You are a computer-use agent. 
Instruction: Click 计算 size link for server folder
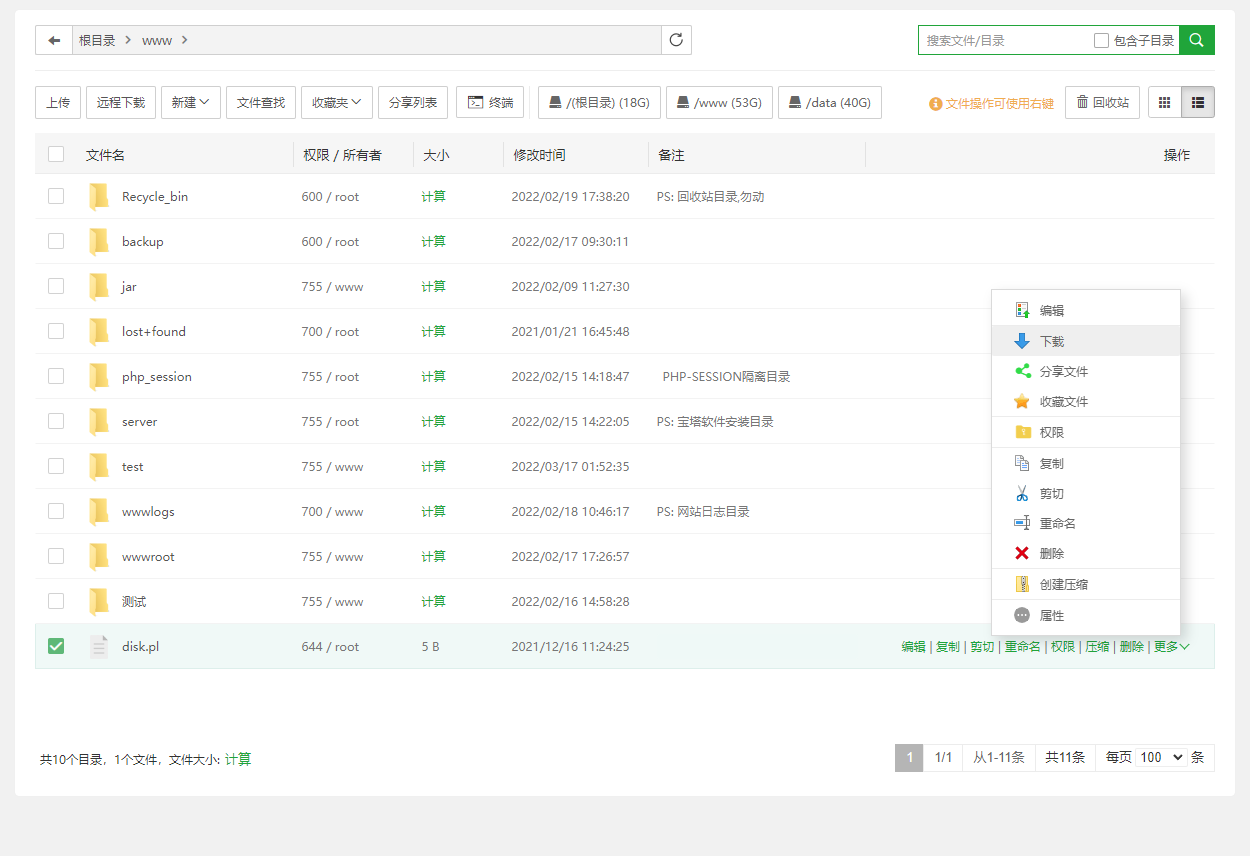pos(433,422)
